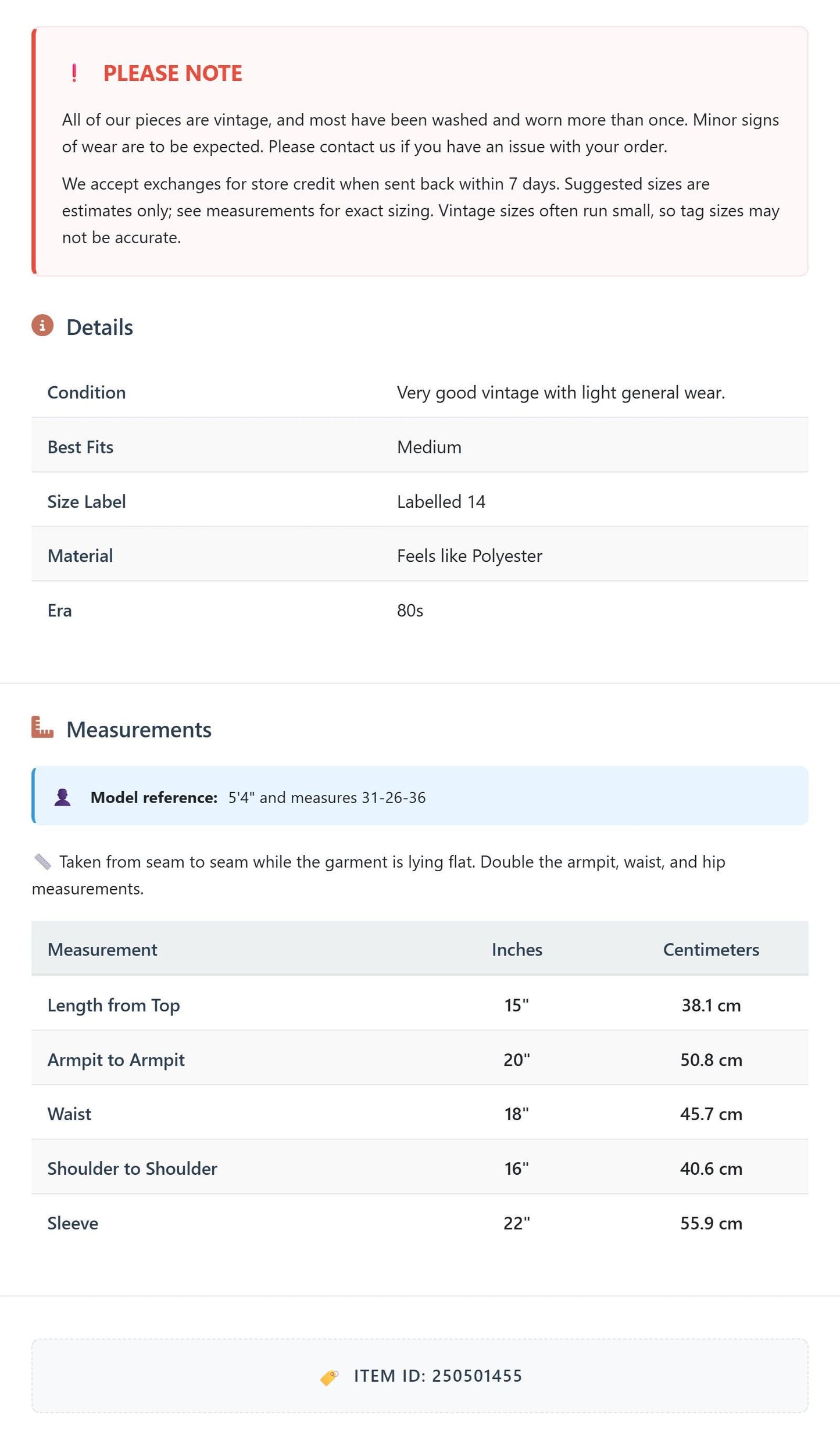Image resolution: width=840 pixels, height=1440 pixels.
Task: Click the Sleeve 55.9 cm value
Action: pos(711,1223)
